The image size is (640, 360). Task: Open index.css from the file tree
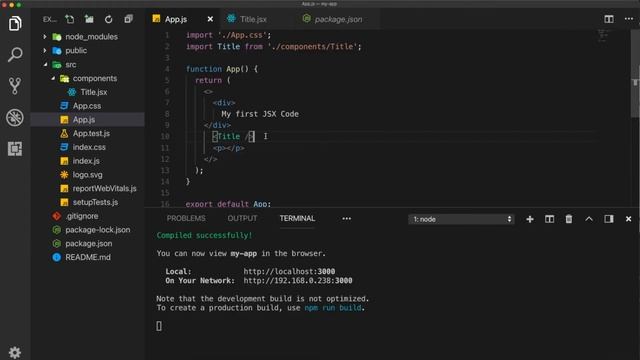coord(87,147)
